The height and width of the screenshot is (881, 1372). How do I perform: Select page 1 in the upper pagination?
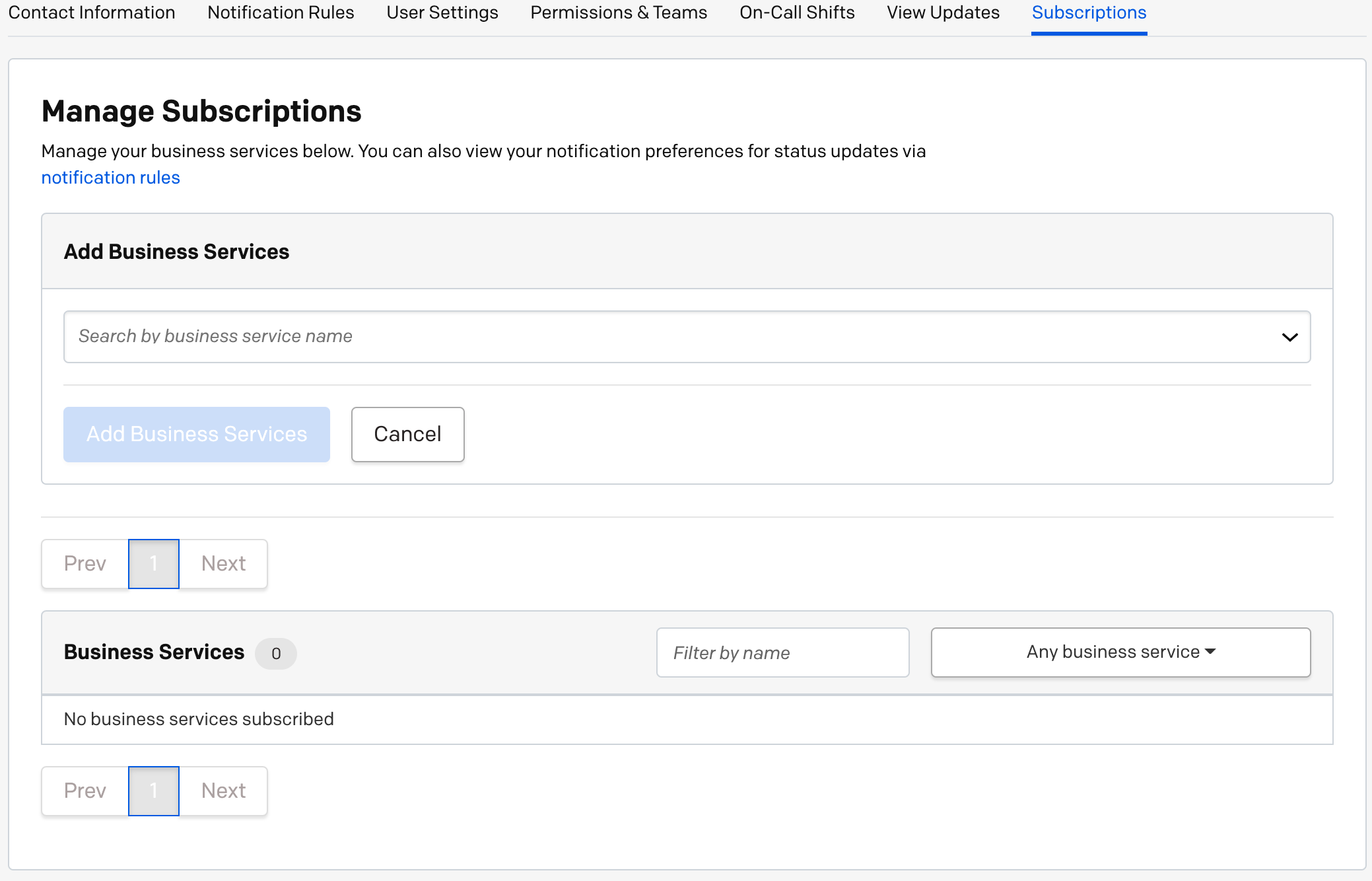pos(154,564)
